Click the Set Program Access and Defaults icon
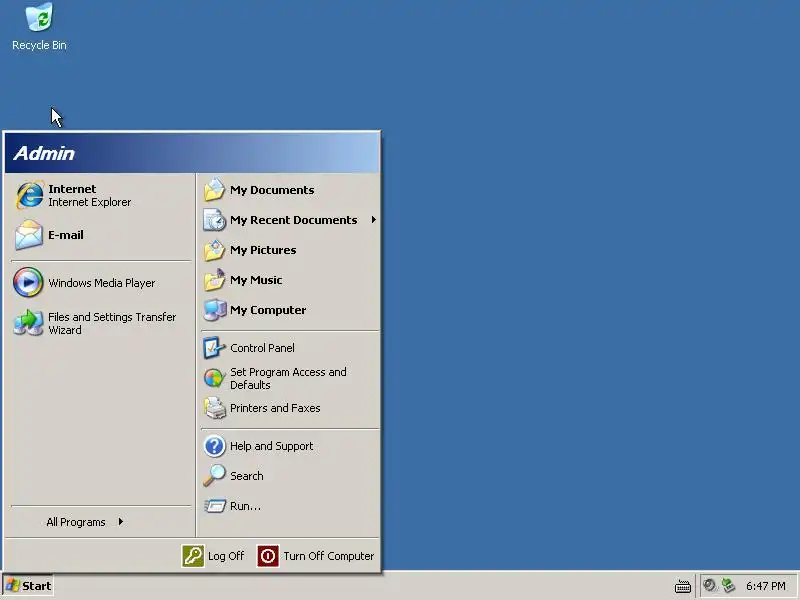Viewport: 800px width, 600px height. coord(214,378)
